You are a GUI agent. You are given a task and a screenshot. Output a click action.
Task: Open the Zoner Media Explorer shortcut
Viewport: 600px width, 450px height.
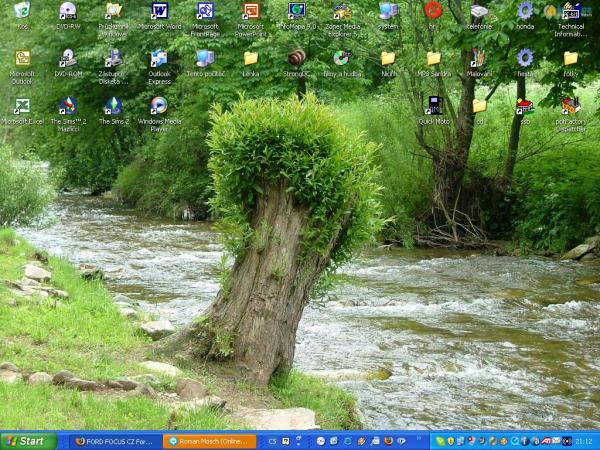click(342, 12)
